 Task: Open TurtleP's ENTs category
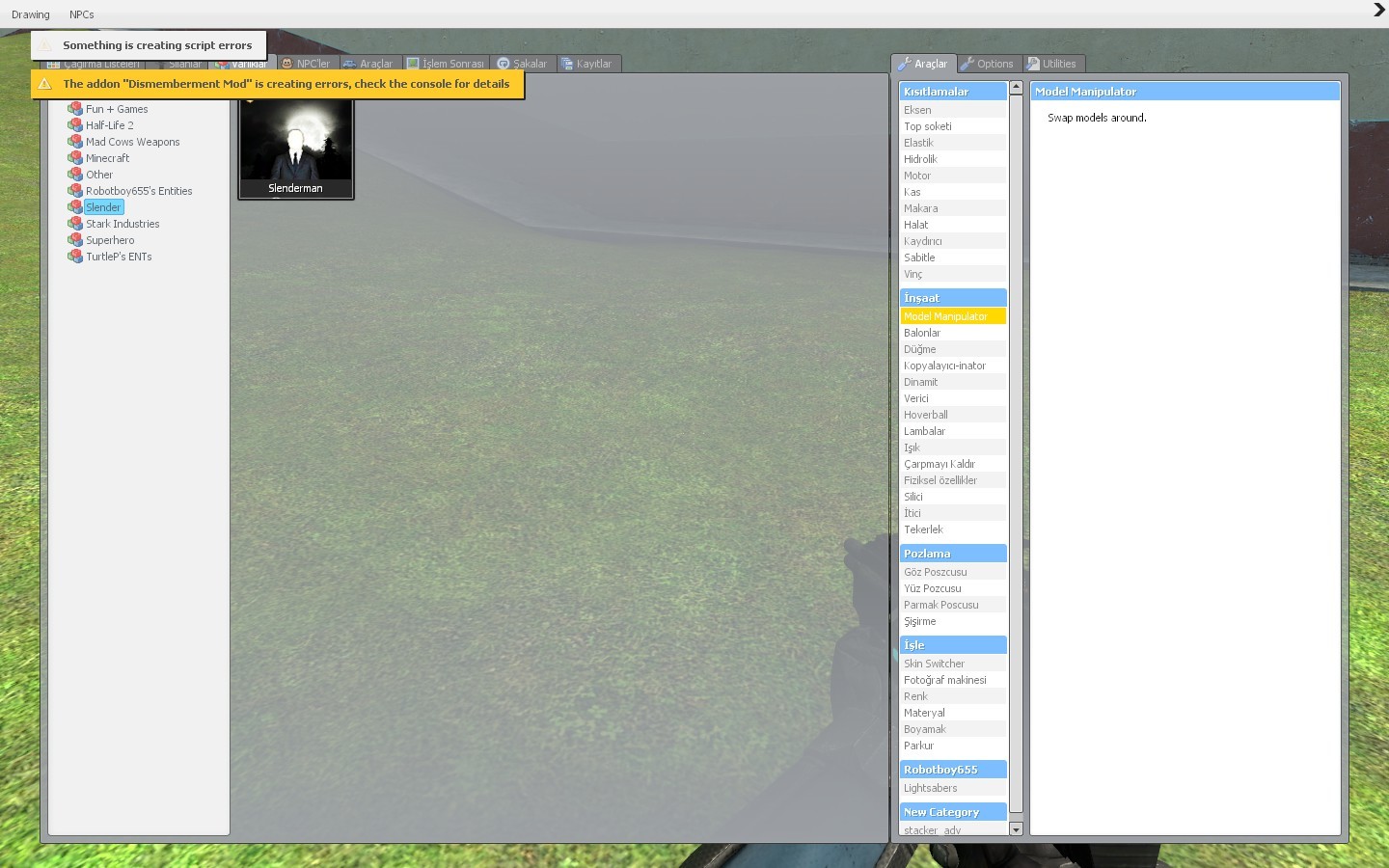pyautogui.click(x=119, y=257)
